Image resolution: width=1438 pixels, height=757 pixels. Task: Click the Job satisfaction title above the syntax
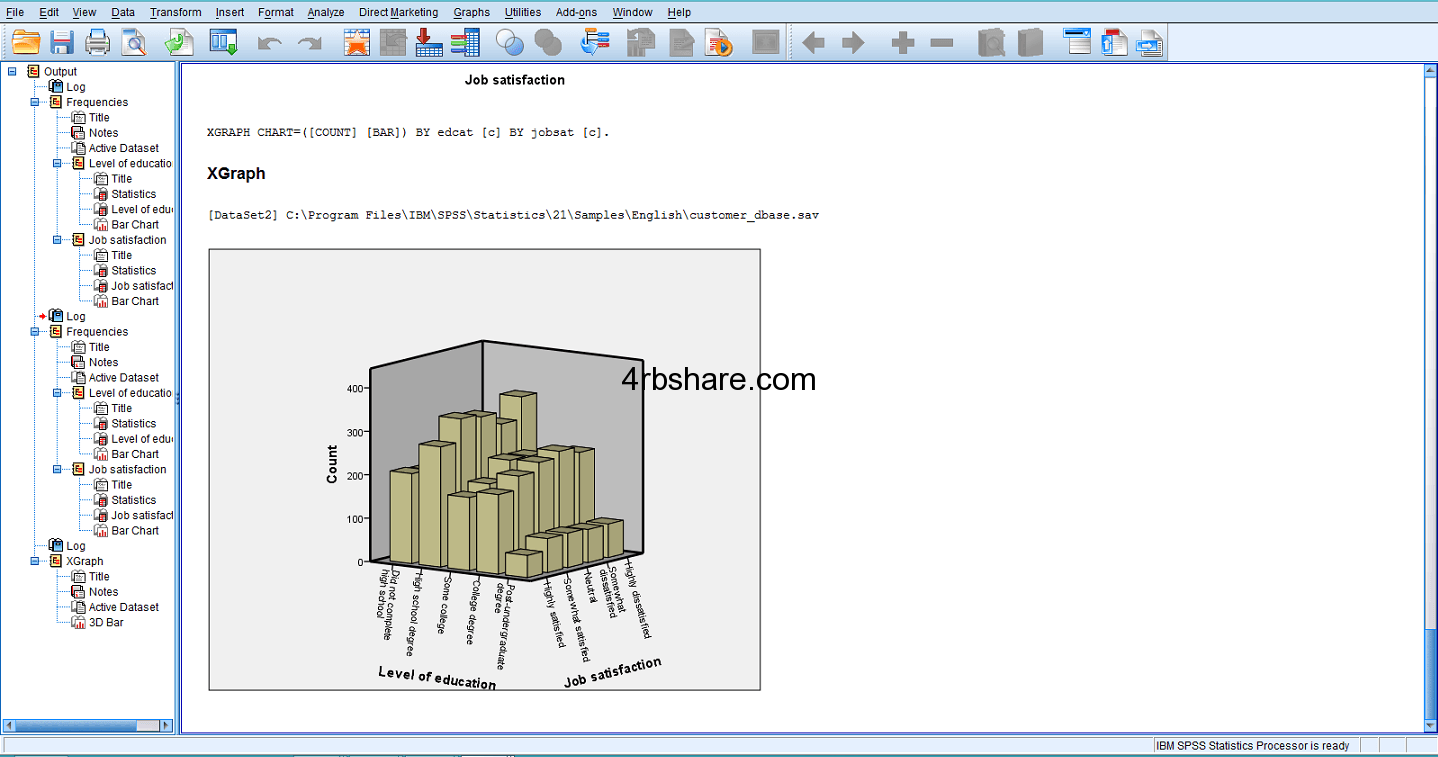[515, 80]
